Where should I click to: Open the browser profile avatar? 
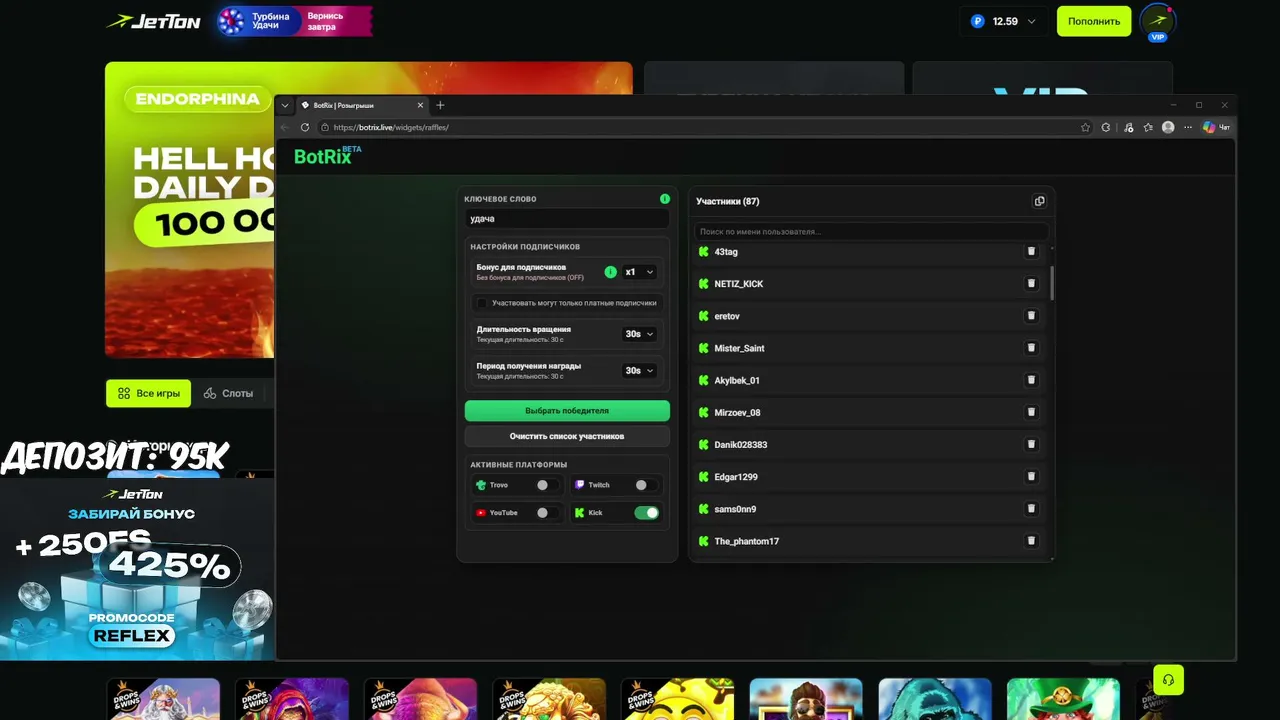coord(1168,127)
